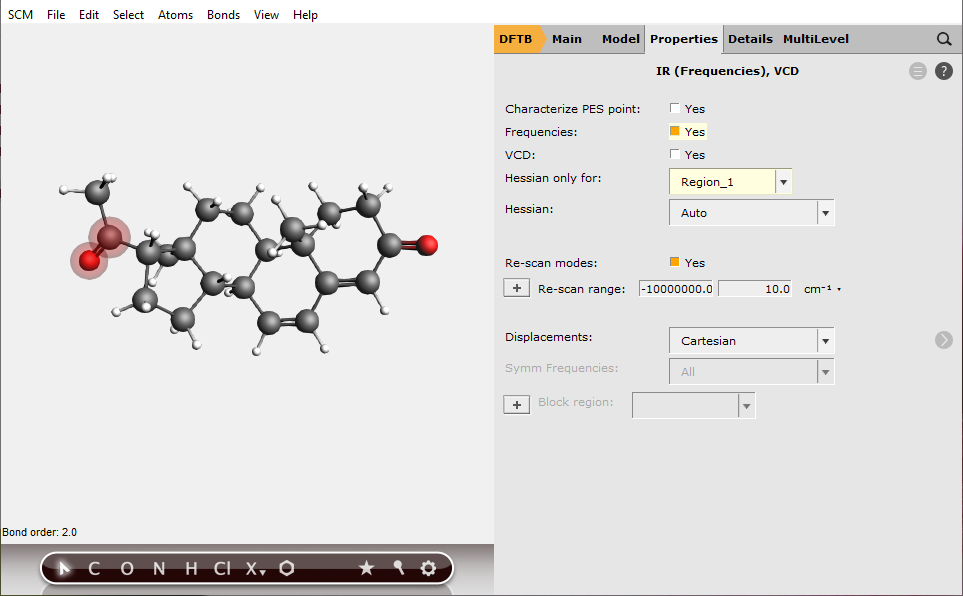
Task: Select the Oxygen atom tool
Action: click(x=126, y=568)
